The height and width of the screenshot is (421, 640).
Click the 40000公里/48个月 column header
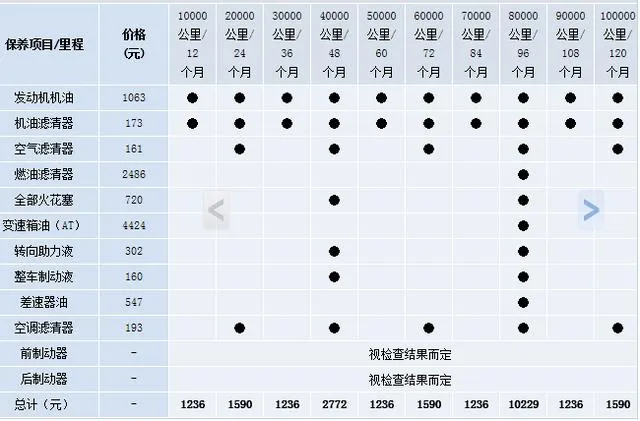click(x=334, y=44)
